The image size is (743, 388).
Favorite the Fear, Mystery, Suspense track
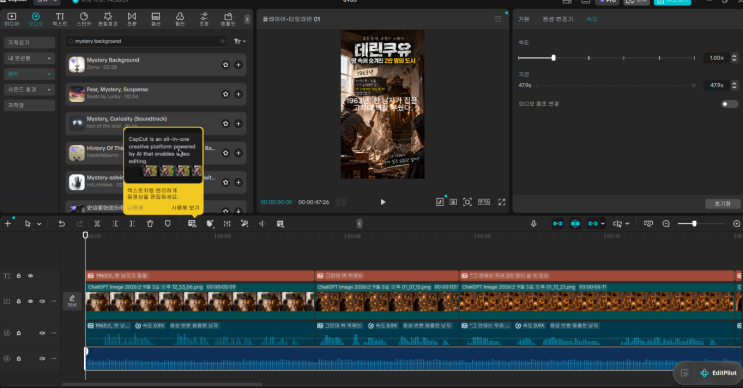tap(226, 94)
